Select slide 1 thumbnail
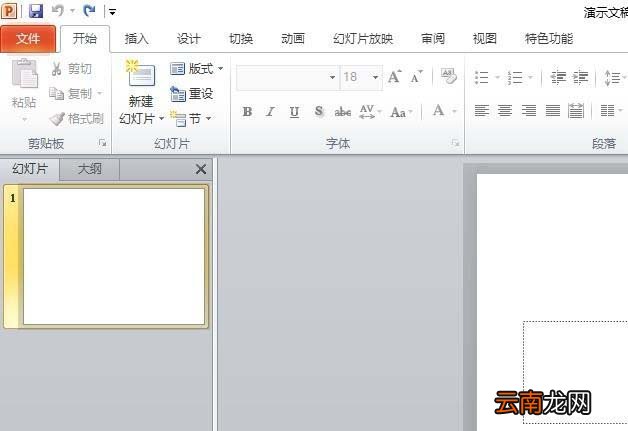 (x=114, y=256)
